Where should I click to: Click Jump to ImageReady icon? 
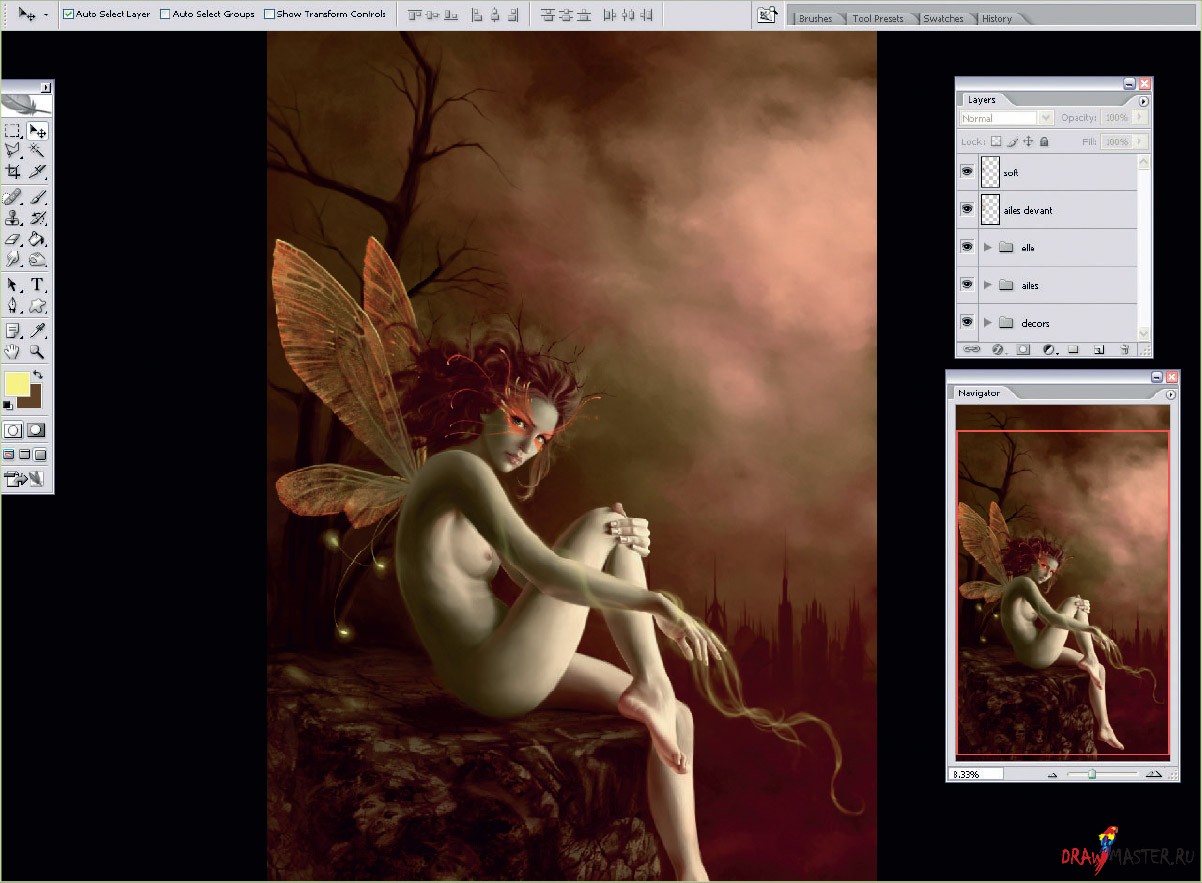pos(26,480)
